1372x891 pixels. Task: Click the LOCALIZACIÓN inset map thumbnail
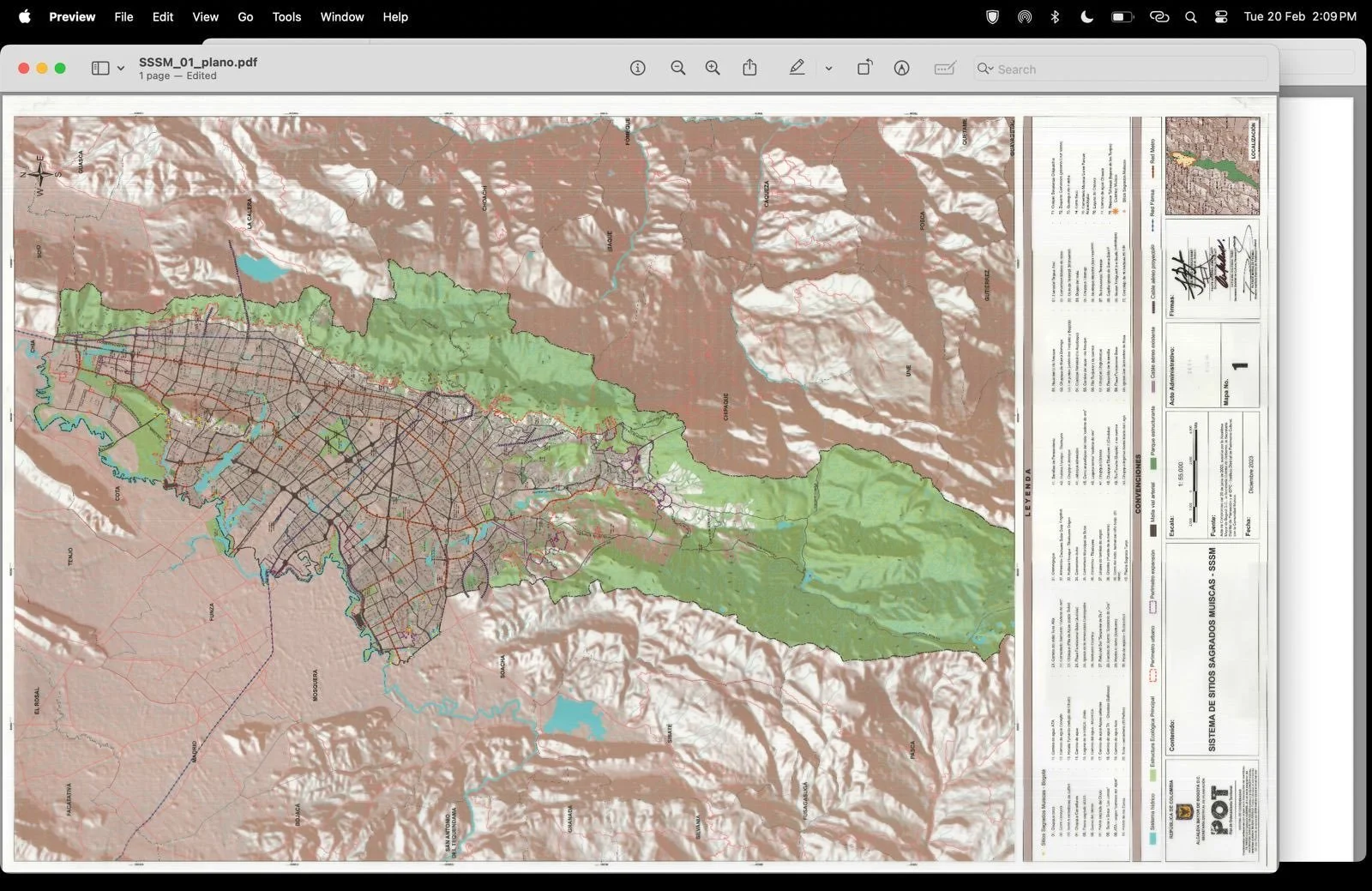click(1212, 166)
